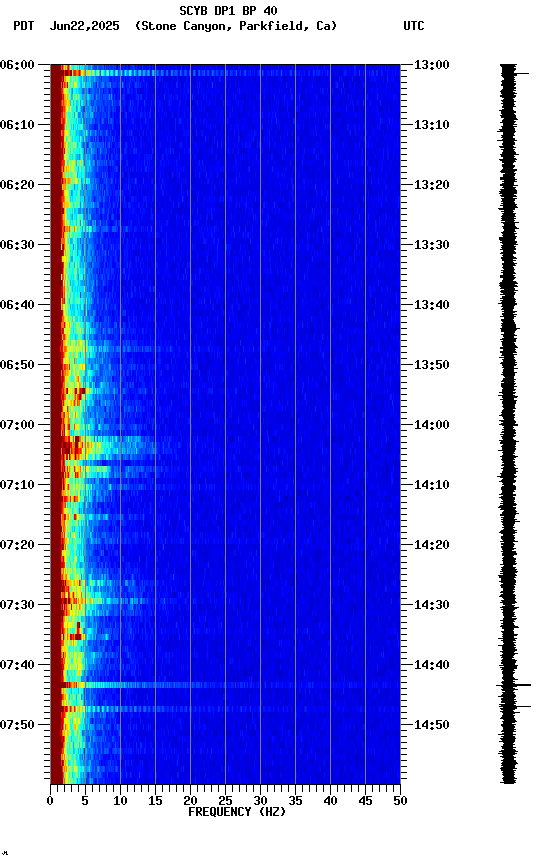Click the 14:10 UTC time label
Image resolution: width=552 pixels, height=864 pixels.
(431, 485)
